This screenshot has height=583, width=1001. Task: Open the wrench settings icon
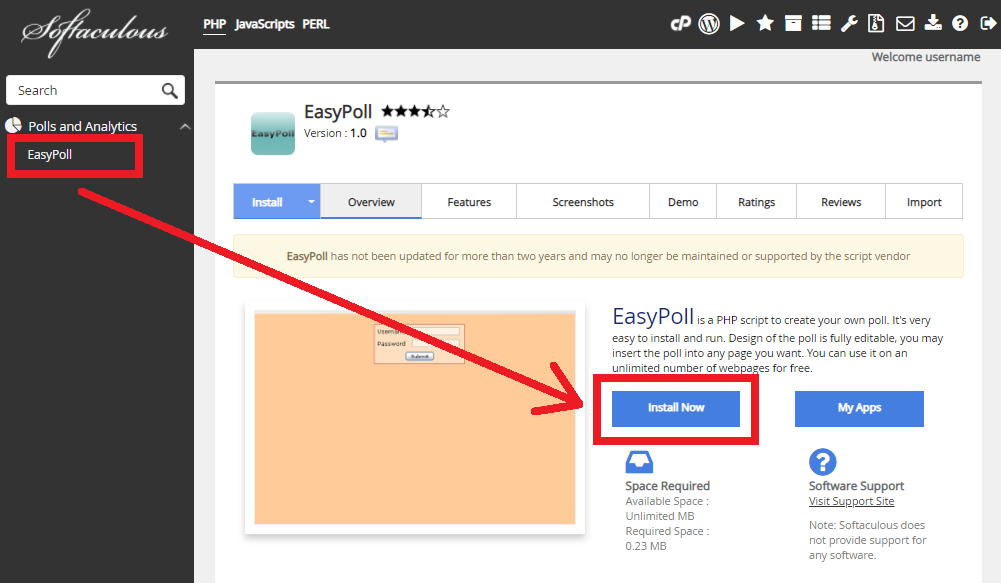pyautogui.click(x=849, y=23)
